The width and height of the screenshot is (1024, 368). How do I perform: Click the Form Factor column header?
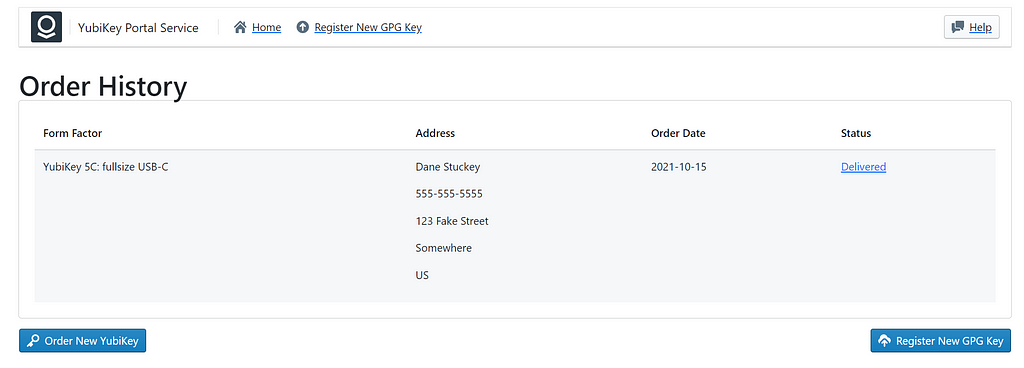[72, 133]
